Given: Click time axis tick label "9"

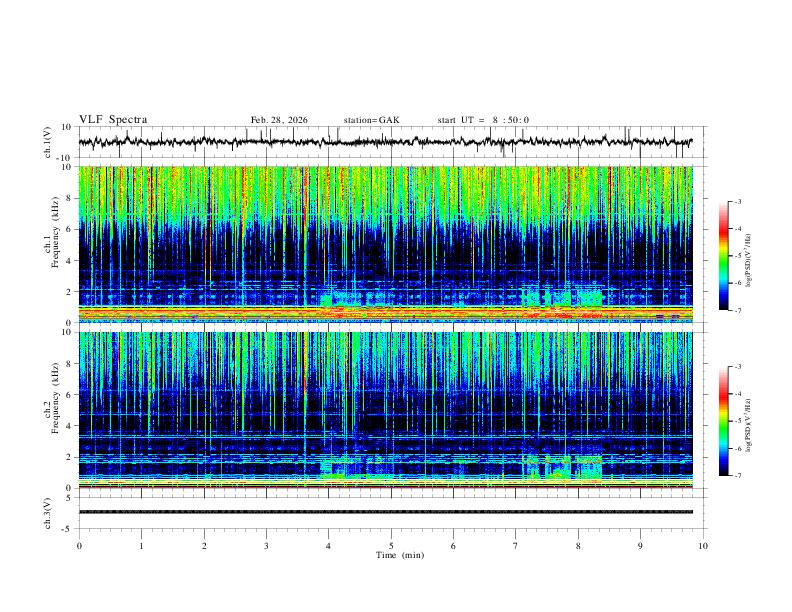Looking at the screenshot, I should (x=640, y=546).
